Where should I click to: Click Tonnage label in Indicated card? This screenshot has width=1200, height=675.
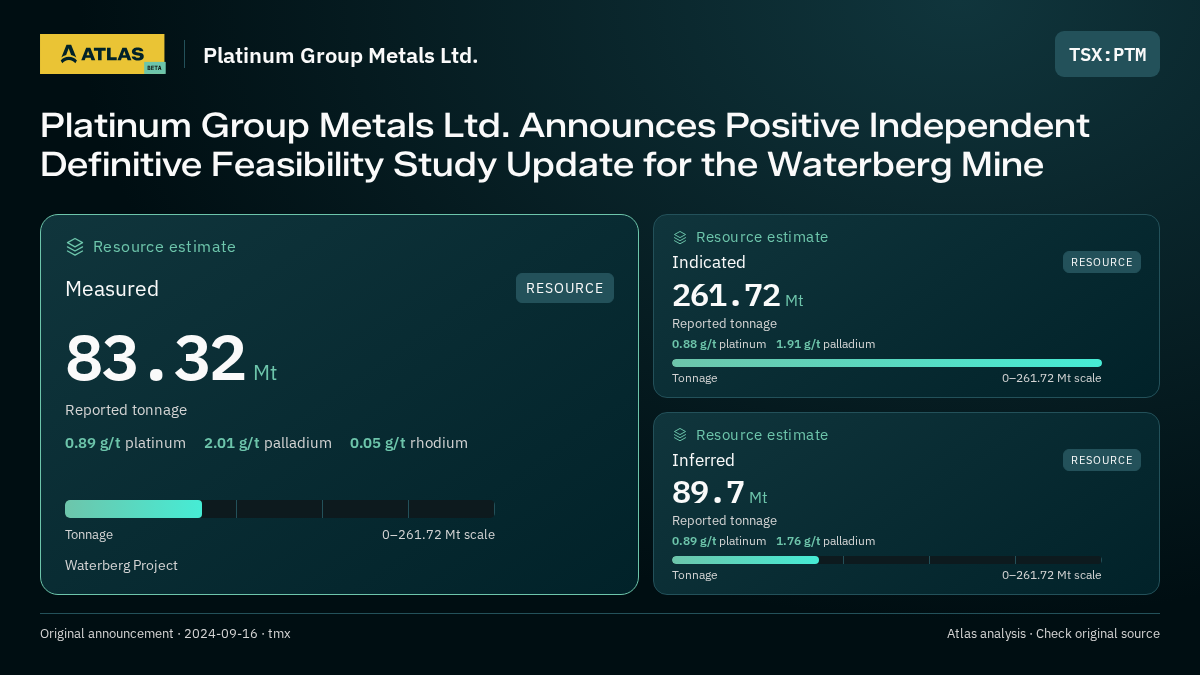pyautogui.click(x=694, y=378)
